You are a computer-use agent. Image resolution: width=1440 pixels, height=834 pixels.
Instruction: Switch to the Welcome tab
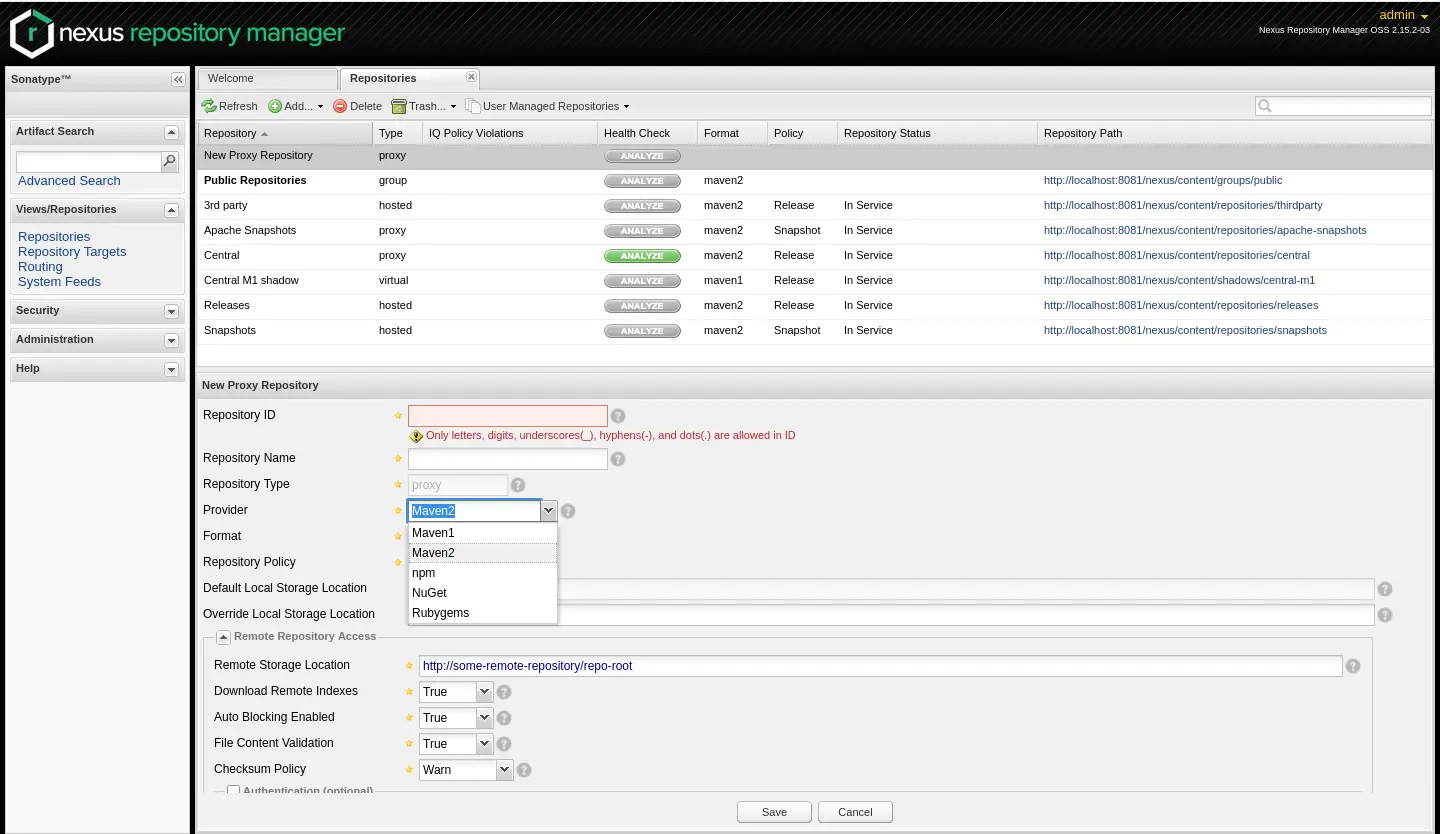click(267, 78)
